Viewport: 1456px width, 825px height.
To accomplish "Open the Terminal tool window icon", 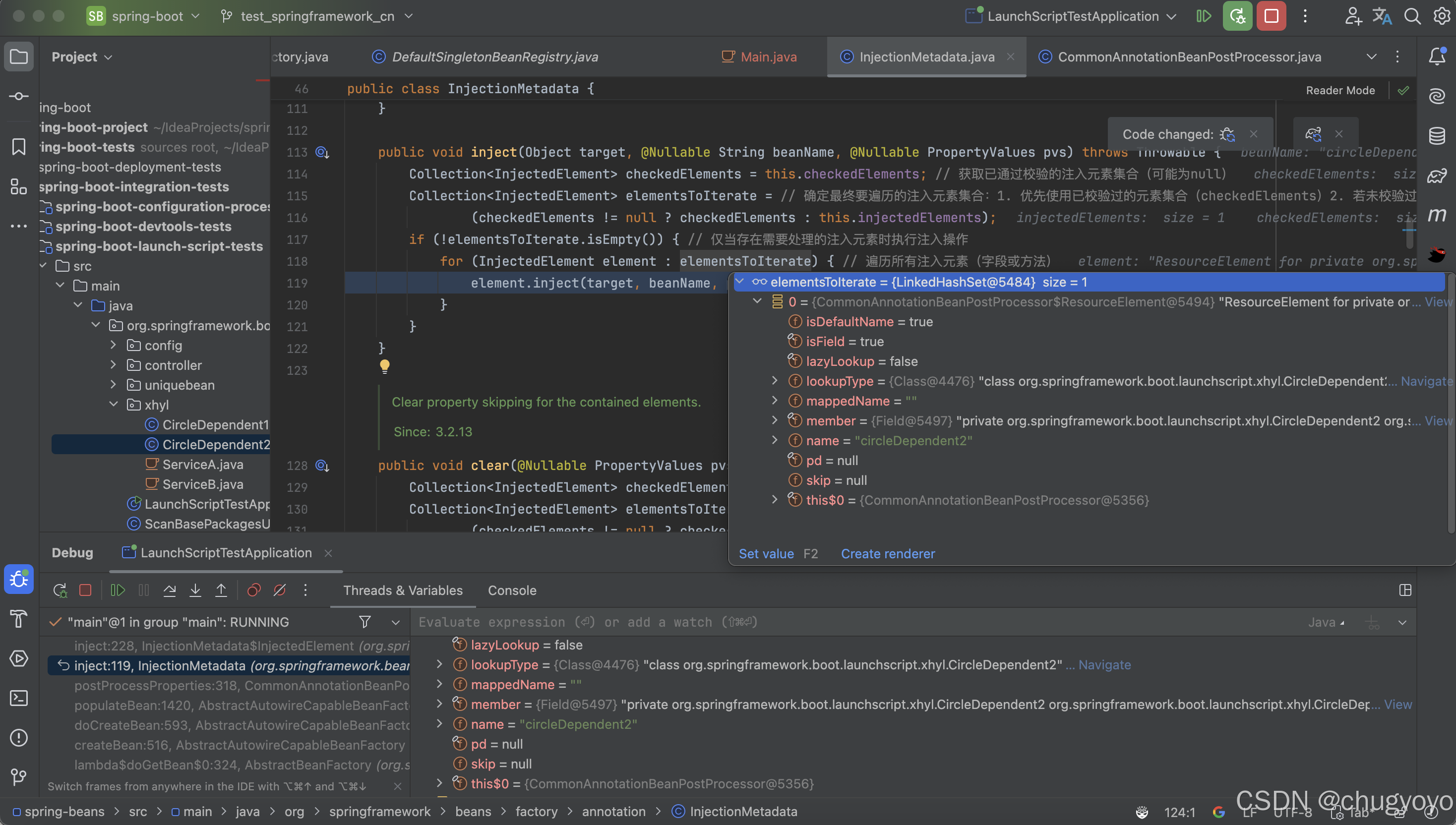I will tap(19, 698).
